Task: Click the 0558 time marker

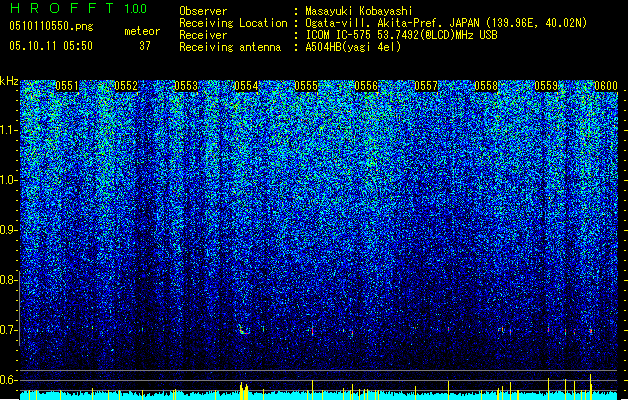Action: (486, 86)
